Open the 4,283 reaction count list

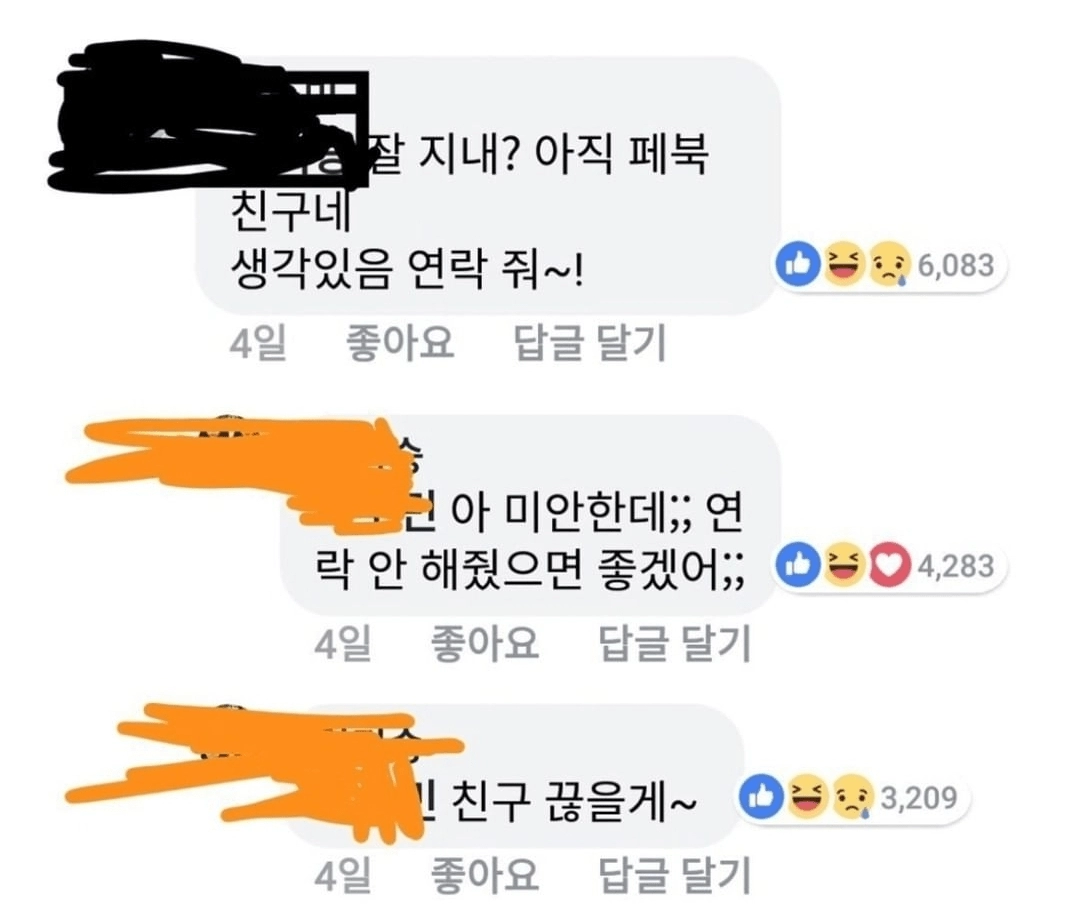click(x=956, y=566)
